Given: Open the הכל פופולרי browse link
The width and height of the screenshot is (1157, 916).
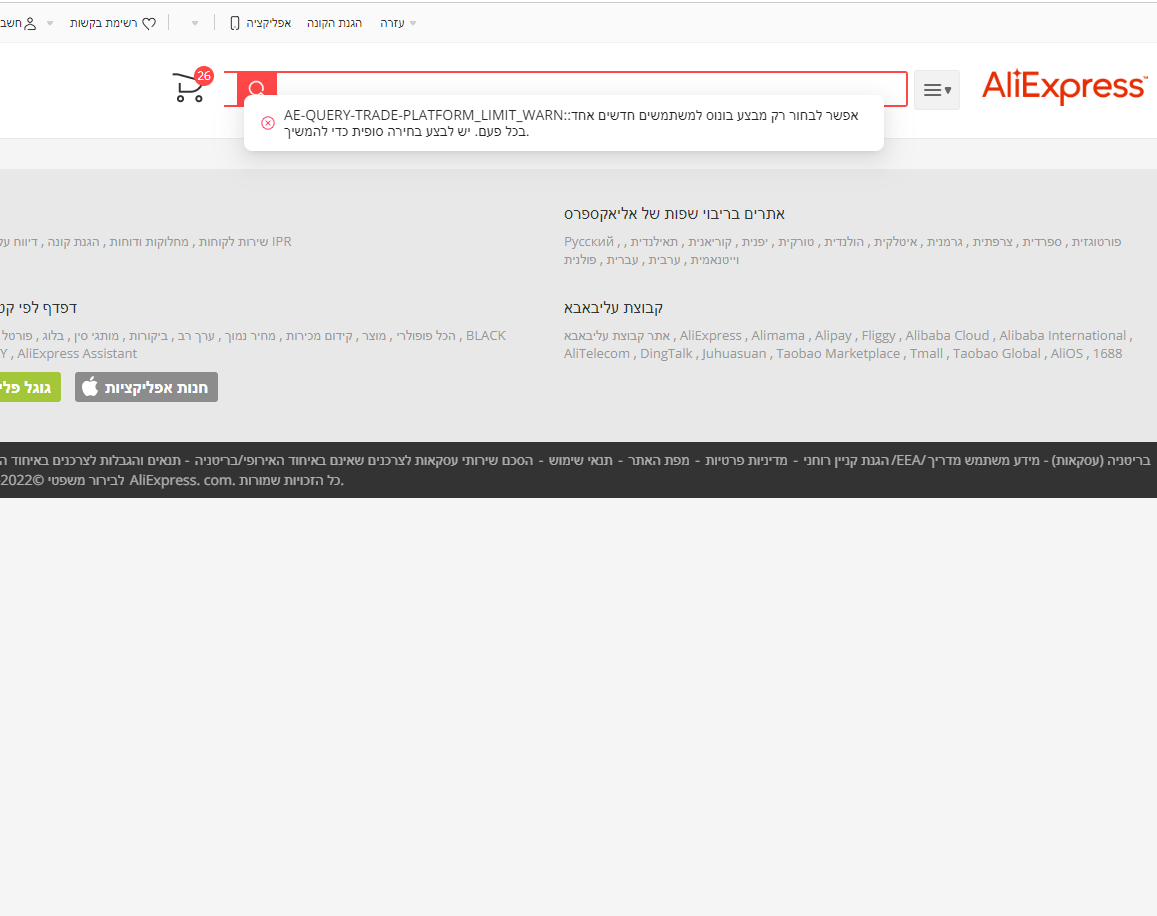Looking at the screenshot, I should 426,335.
